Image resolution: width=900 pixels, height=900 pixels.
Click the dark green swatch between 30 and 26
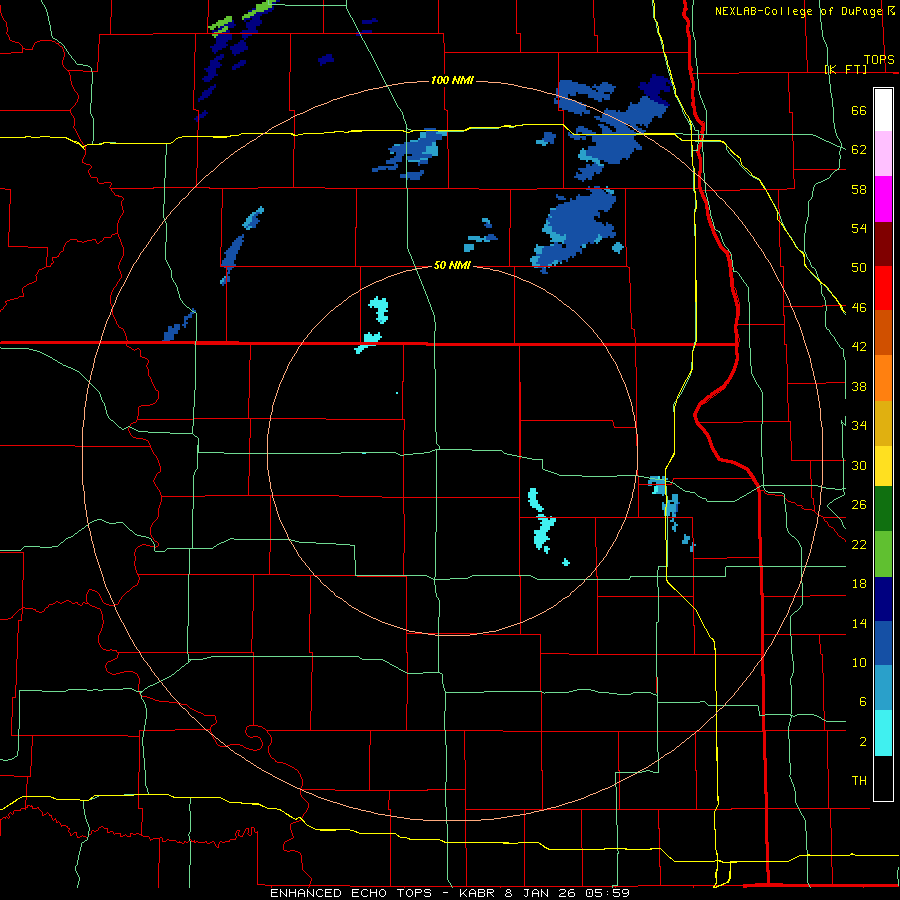(883, 509)
